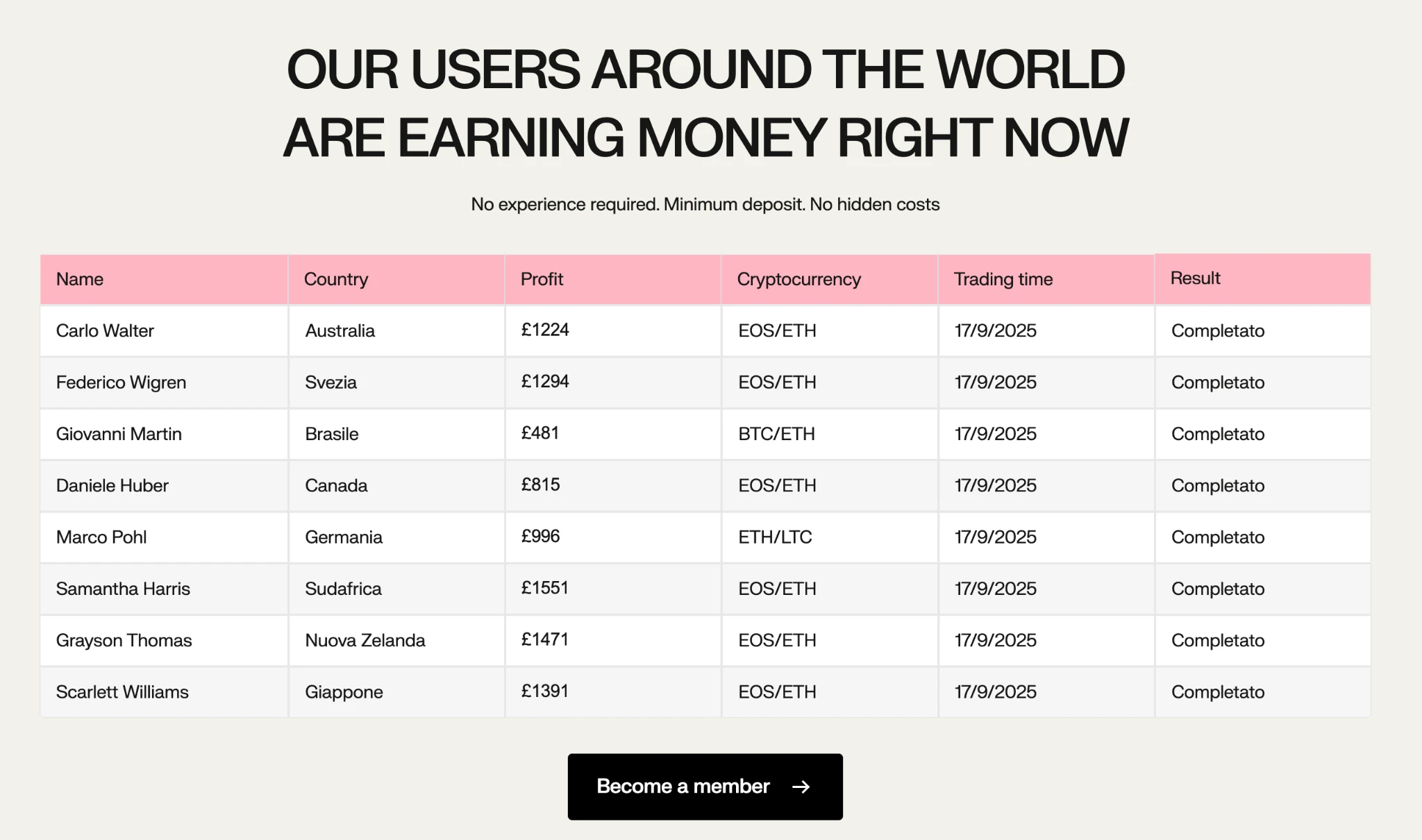
Task: Click the Result column header
Action: coord(1263,278)
